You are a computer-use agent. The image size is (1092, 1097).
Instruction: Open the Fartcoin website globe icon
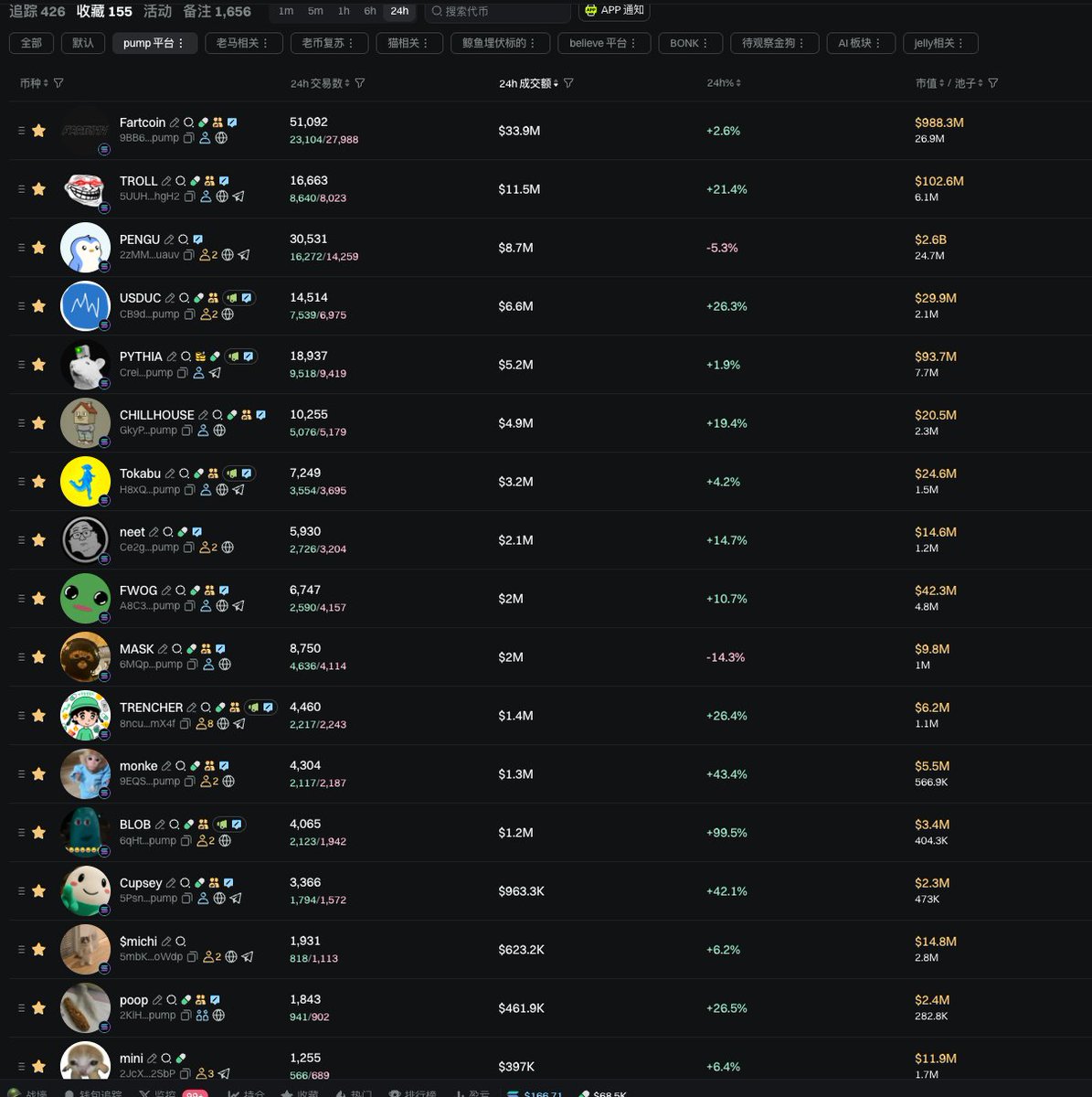(221, 138)
